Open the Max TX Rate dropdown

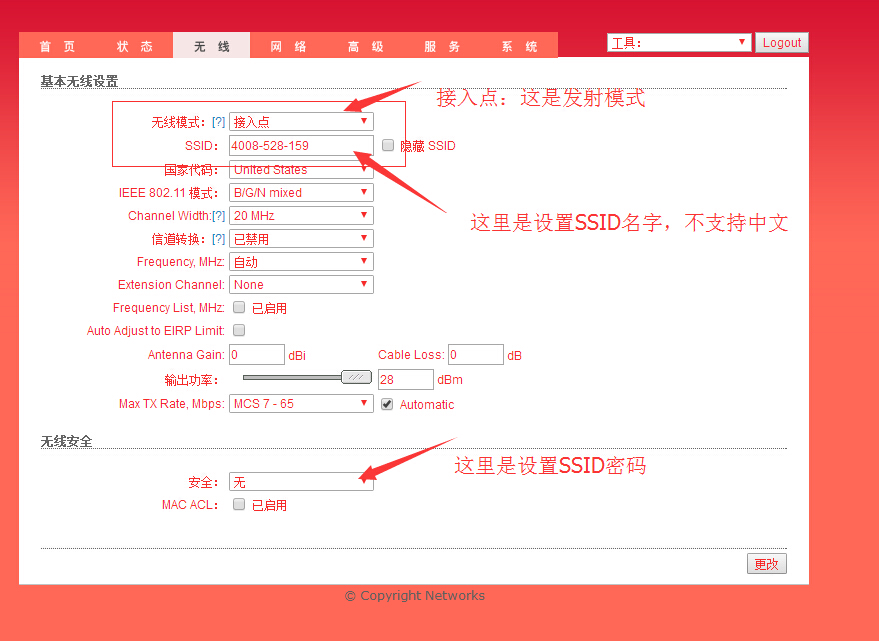pos(301,404)
